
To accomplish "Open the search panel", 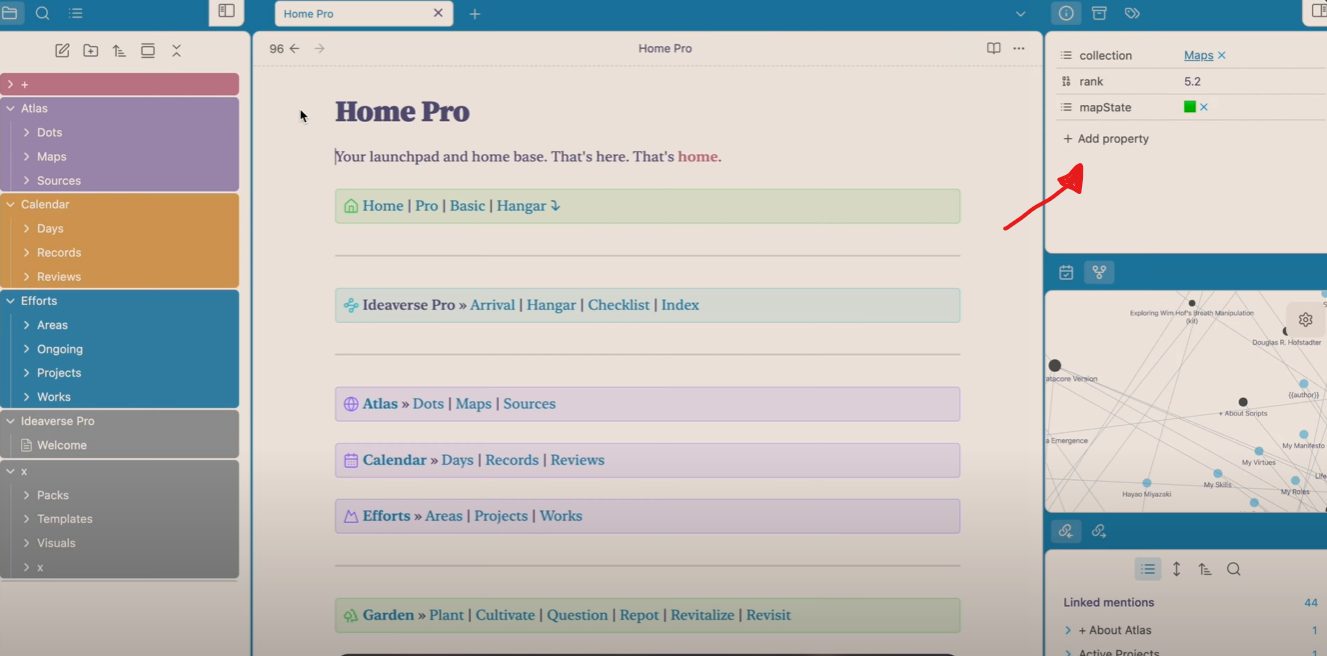I will [41, 13].
